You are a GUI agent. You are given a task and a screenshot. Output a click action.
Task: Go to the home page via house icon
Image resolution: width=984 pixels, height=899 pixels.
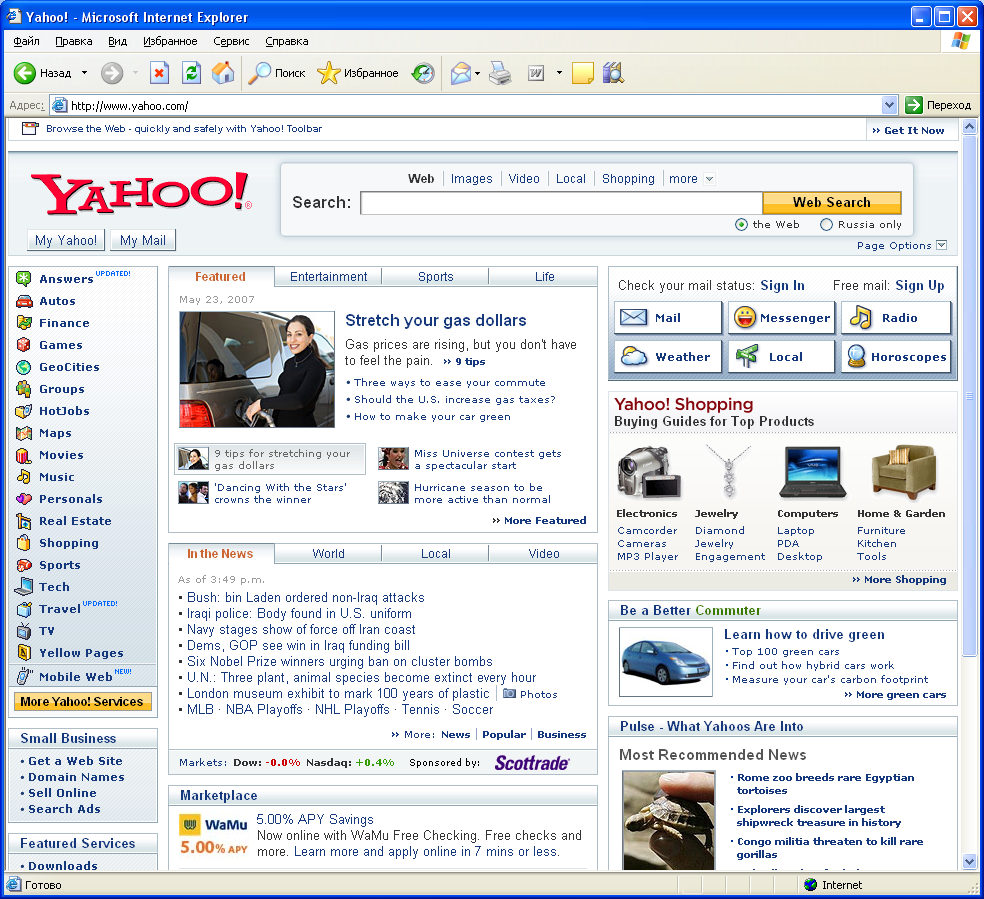pos(223,73)
